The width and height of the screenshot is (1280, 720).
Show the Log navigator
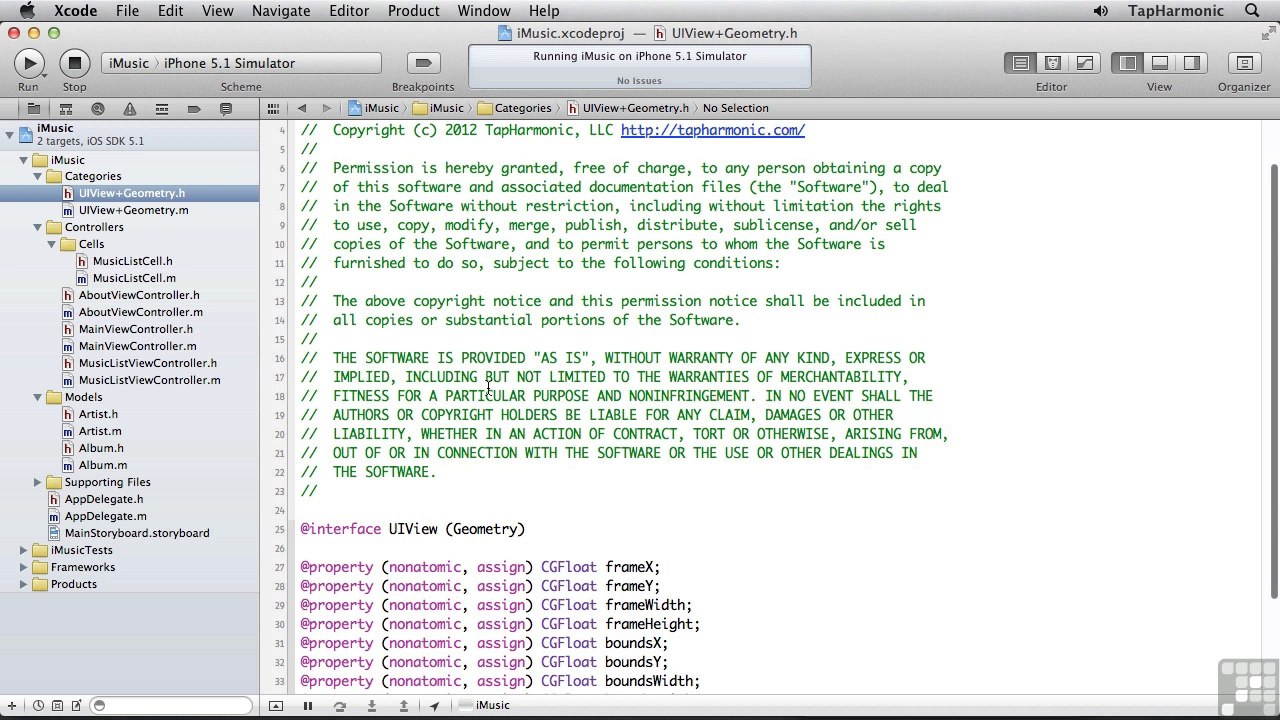click(x=225, y=108)
